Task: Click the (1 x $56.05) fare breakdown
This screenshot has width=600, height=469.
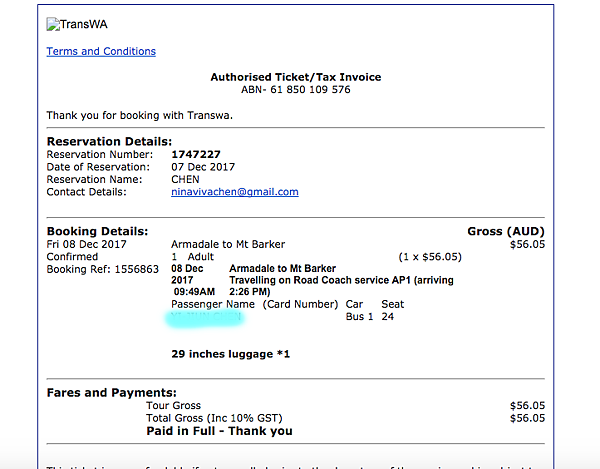Action: coord(430,256)
